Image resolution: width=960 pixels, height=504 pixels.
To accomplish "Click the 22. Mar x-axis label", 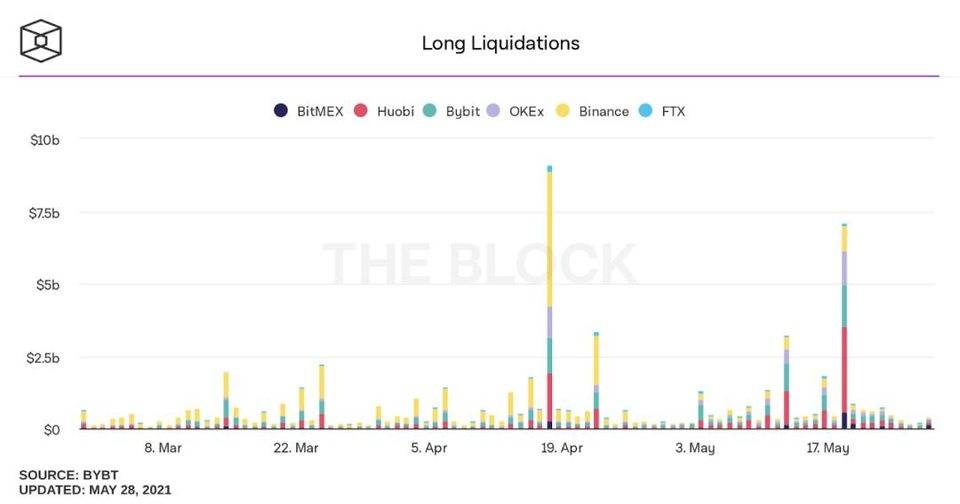I will point(296,448).
